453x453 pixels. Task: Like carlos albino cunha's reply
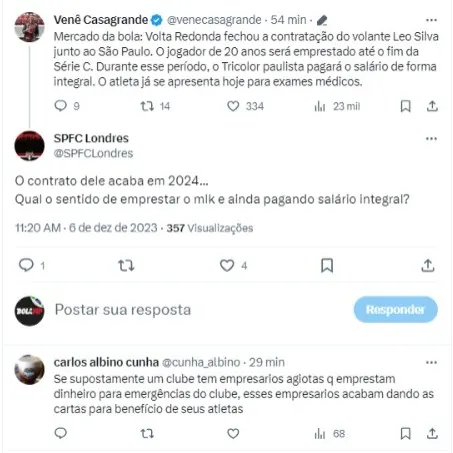click(x=233, y=433)
